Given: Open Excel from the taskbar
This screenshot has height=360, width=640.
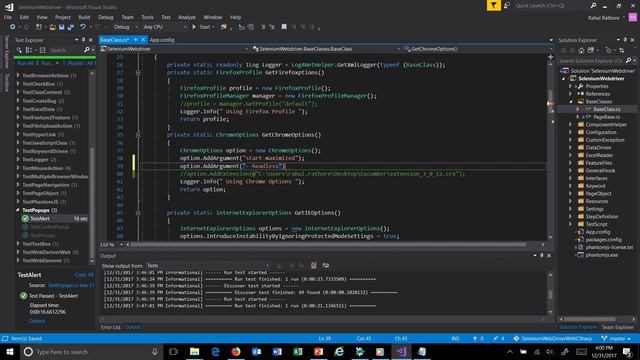Looking at the screenshot, I should click(298, 351).
